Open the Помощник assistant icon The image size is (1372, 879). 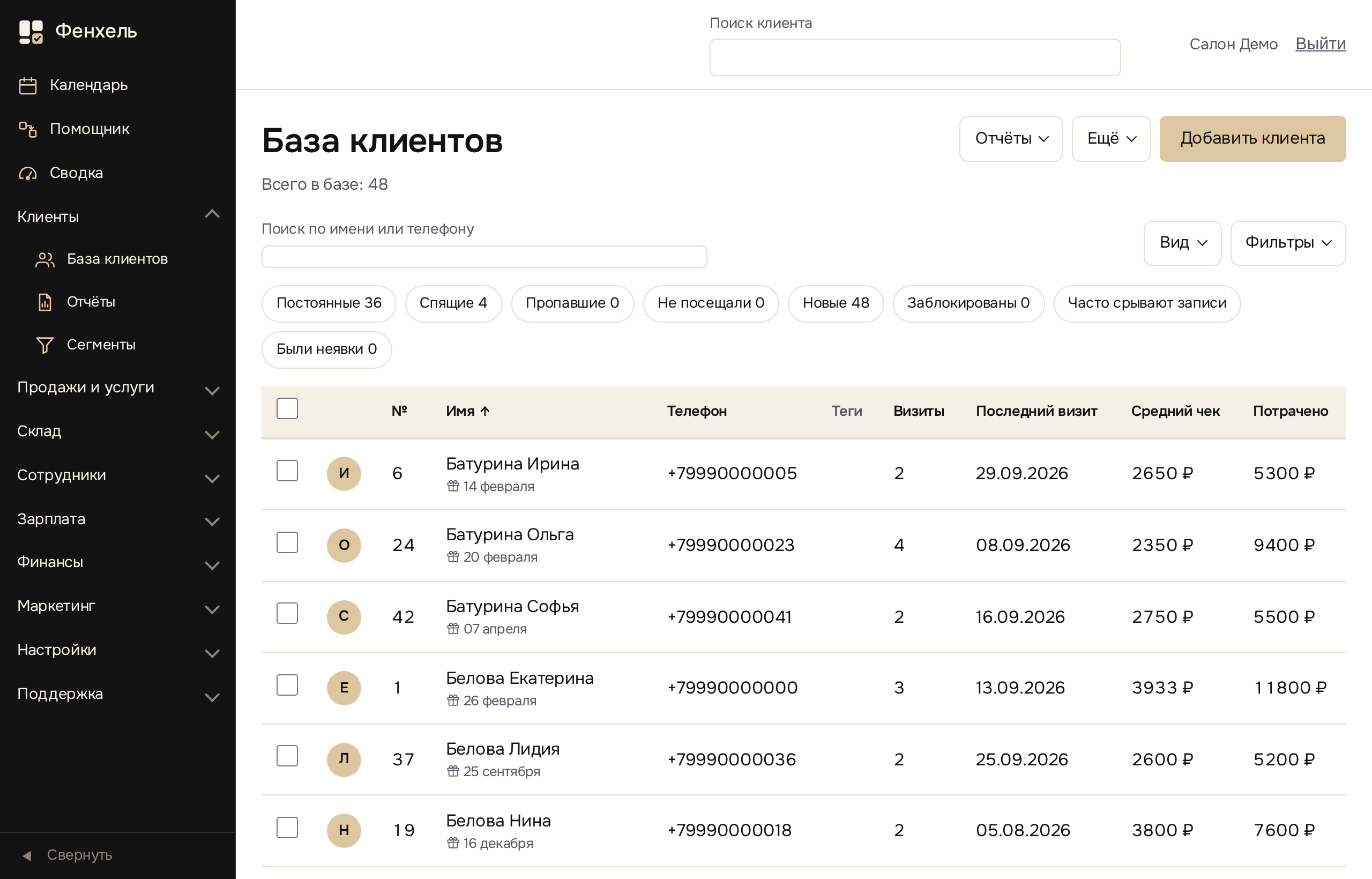27,130
